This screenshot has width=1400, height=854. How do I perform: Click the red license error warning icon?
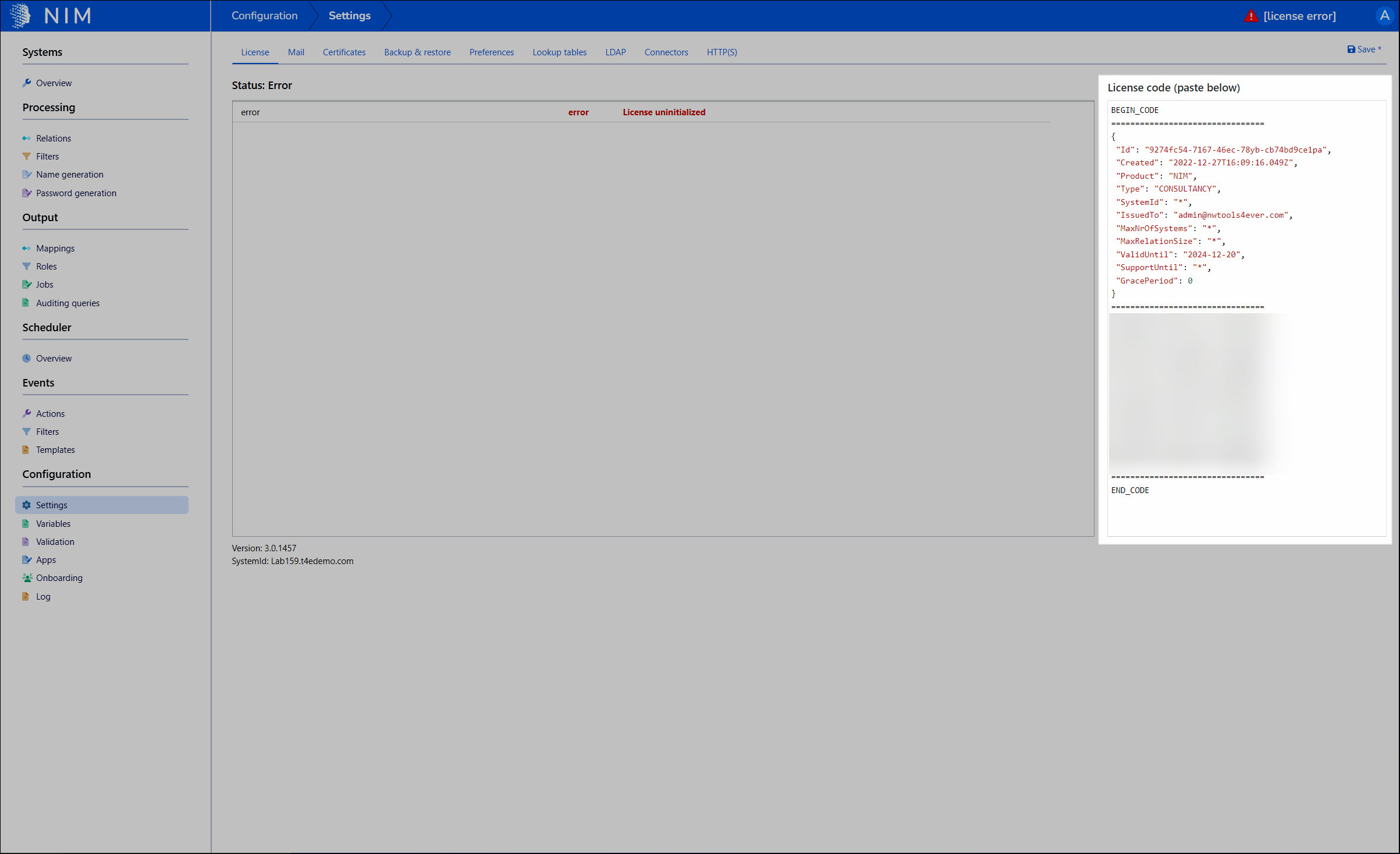point(1250,16)
